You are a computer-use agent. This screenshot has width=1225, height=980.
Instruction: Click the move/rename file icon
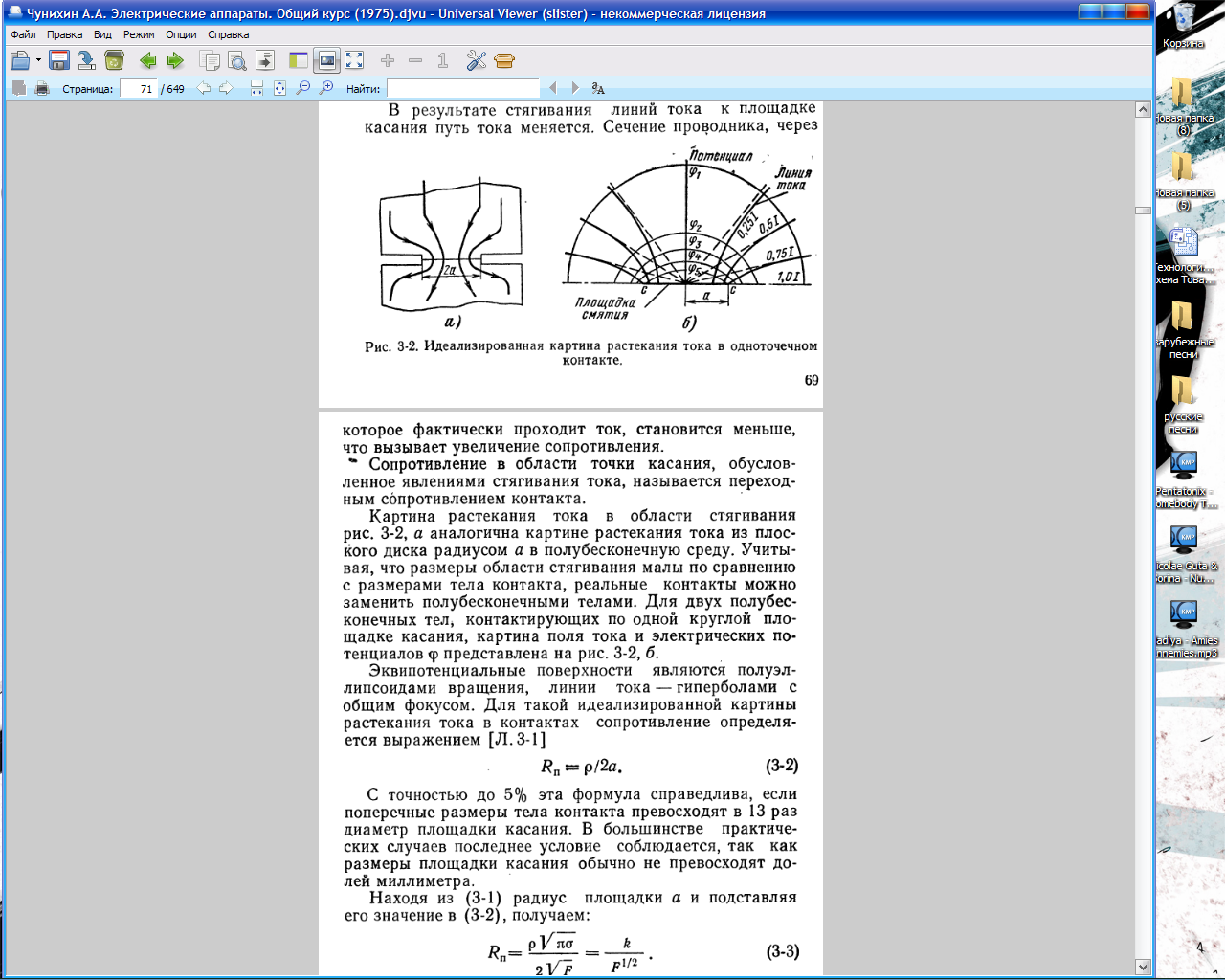click(86, 60)
